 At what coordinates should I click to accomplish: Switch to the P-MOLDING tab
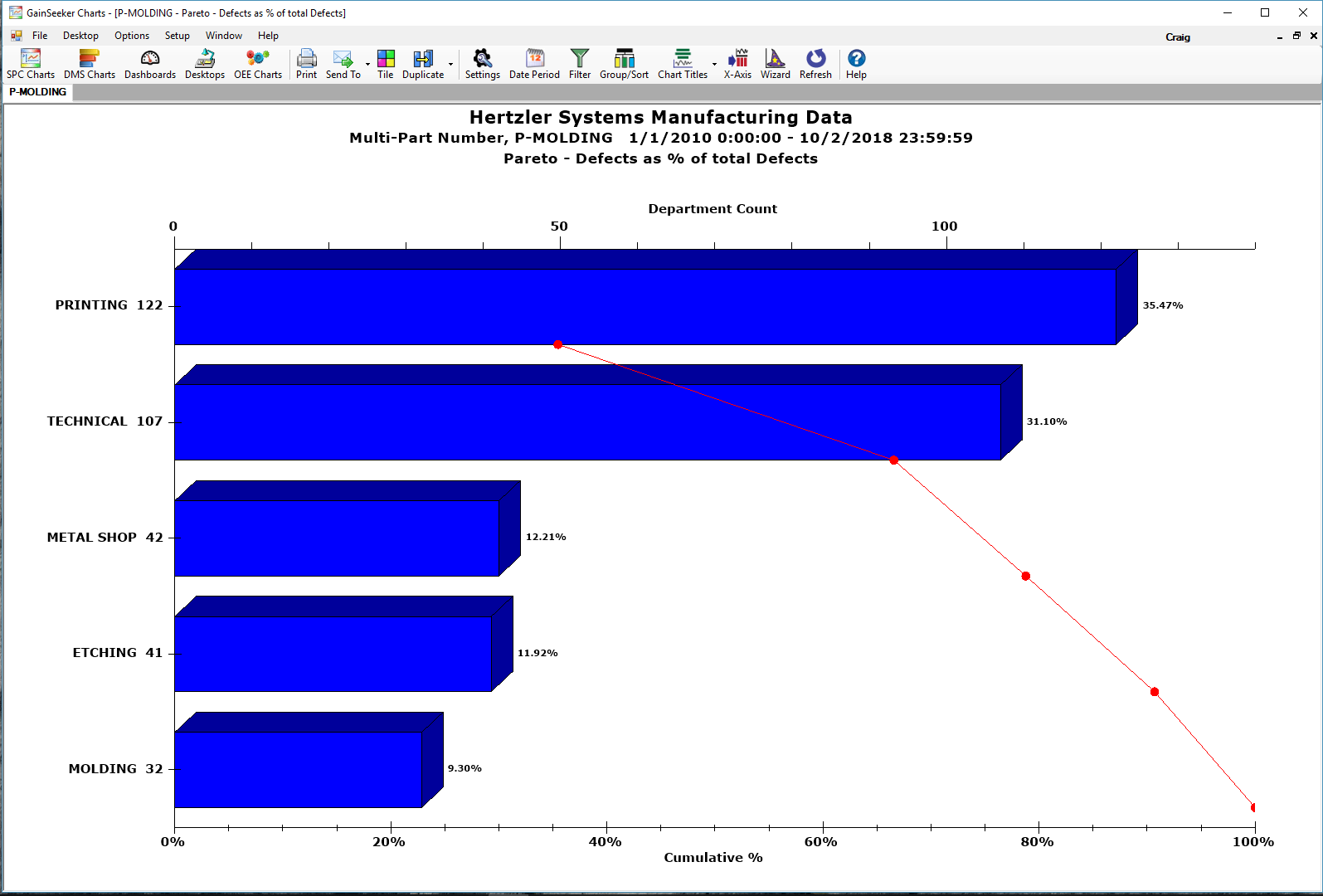(x=38, y=92)
